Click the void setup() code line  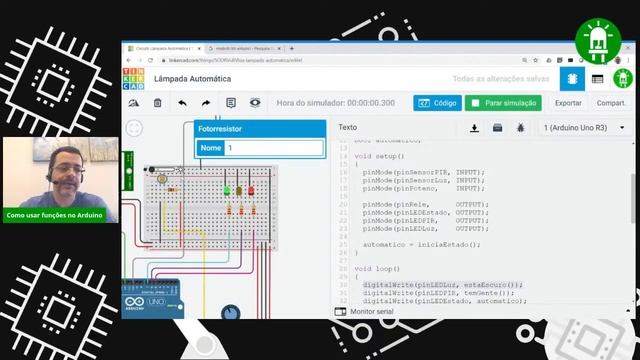coord(379,156)
